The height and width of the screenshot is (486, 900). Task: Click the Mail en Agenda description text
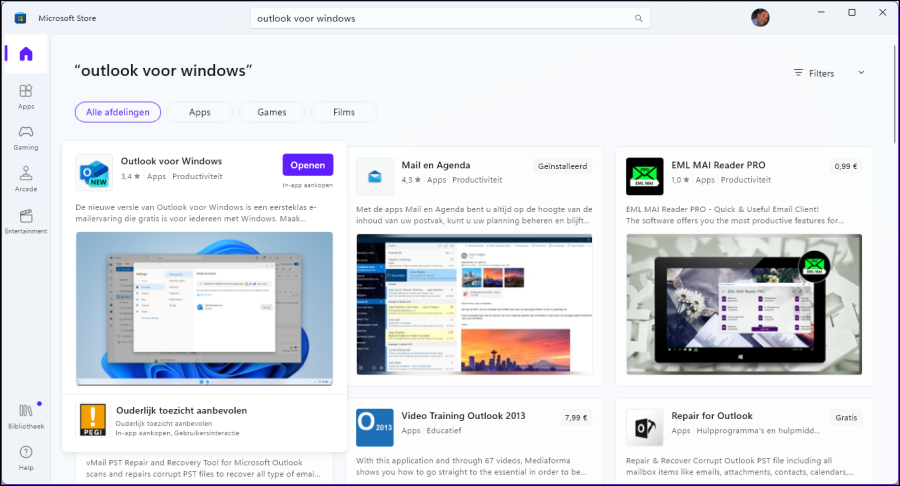click(x=474, y=215)
